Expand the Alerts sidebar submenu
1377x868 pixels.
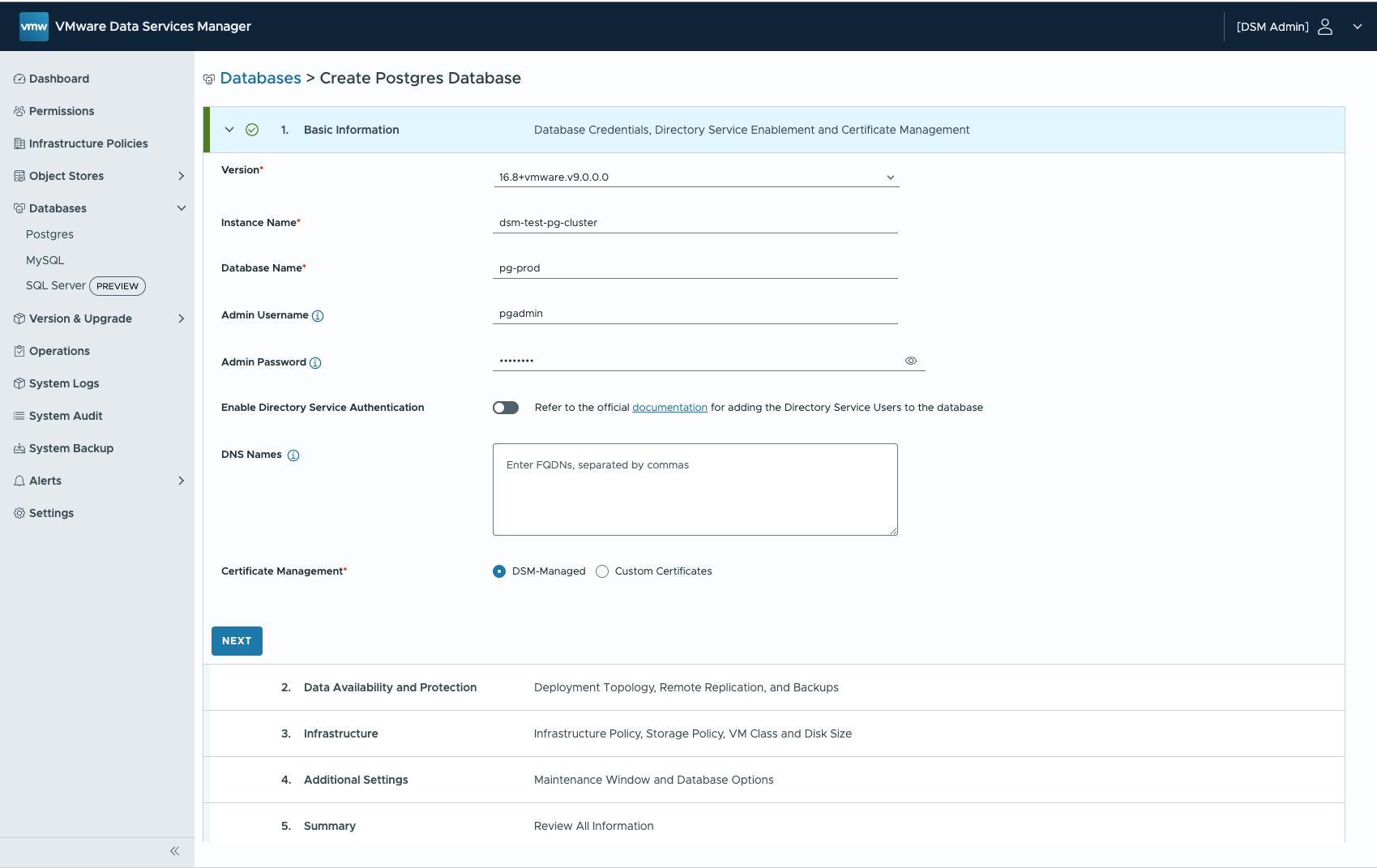pyautogui.click(x=181, y=481)
